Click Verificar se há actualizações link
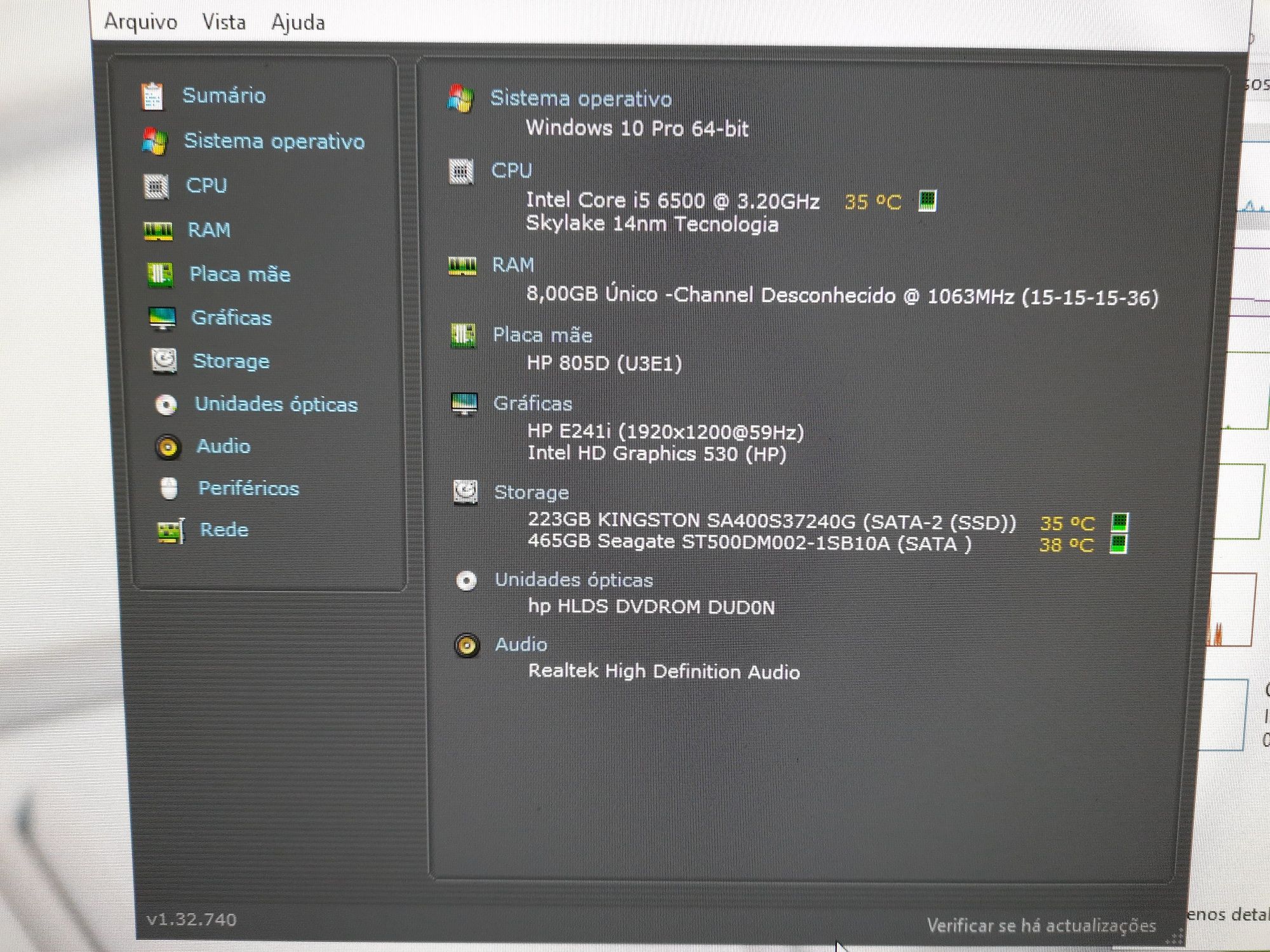The image size is (1270, 952). click(x=1041, y=926)
